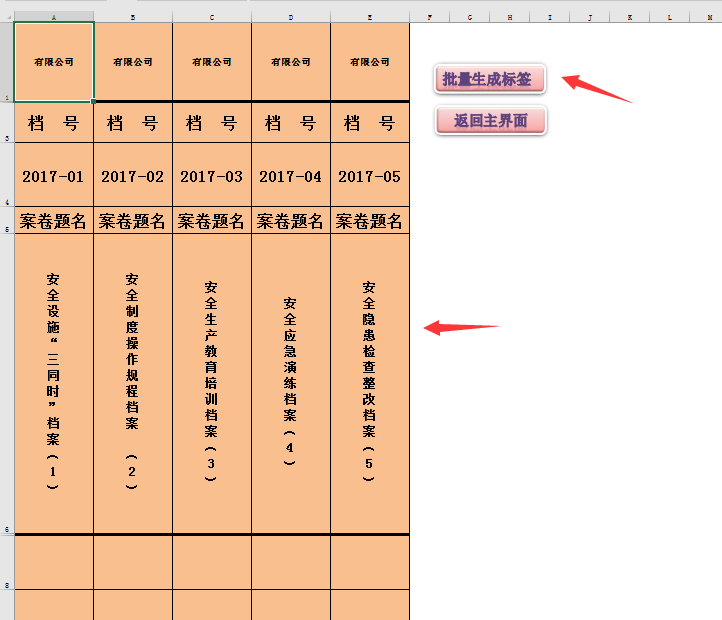Select row 6 header
Screen dimensions: 722x620
(x=7, y=384)
